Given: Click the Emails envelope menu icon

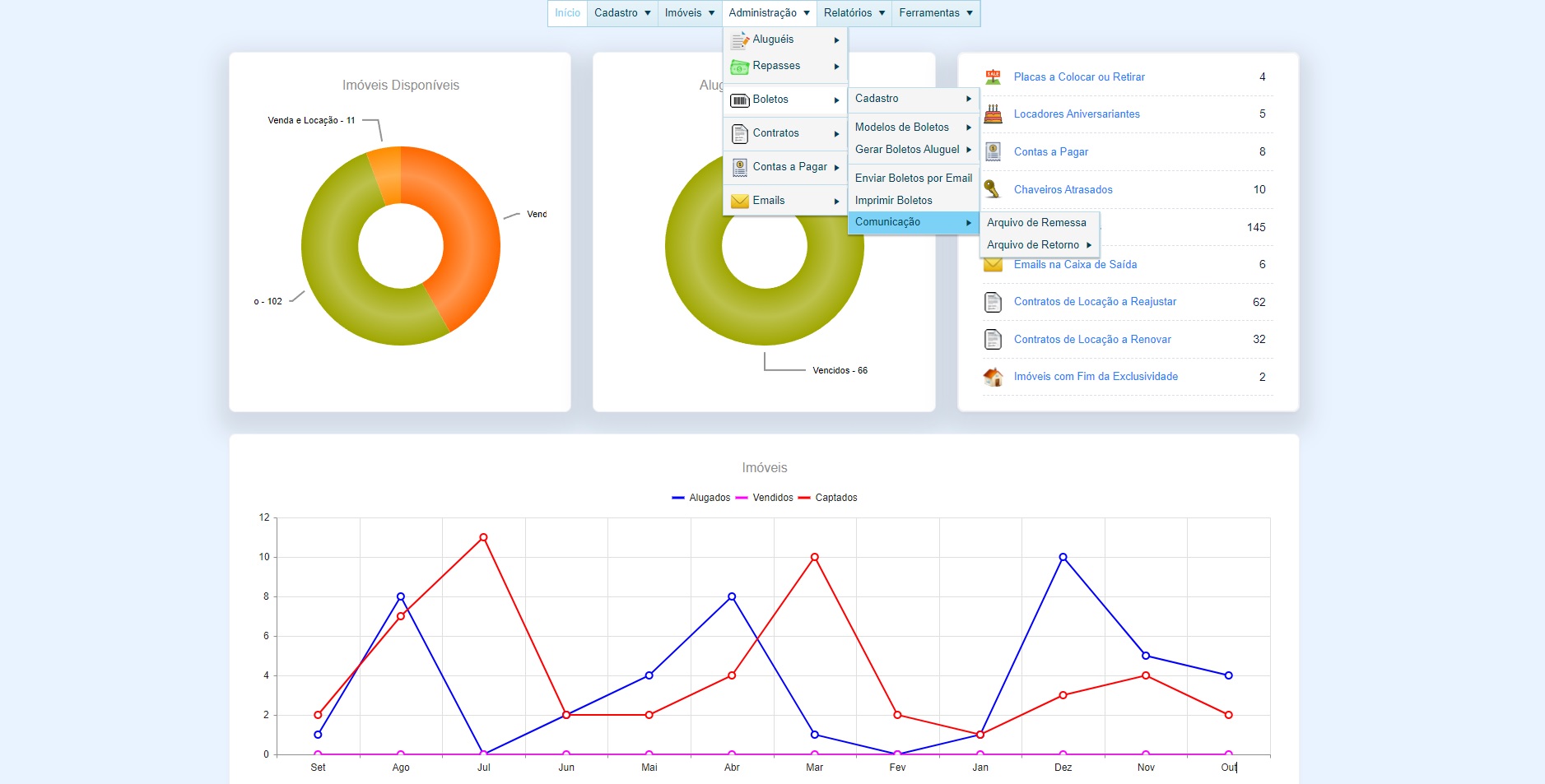Looking at the screenshot, I should [740, 201].
